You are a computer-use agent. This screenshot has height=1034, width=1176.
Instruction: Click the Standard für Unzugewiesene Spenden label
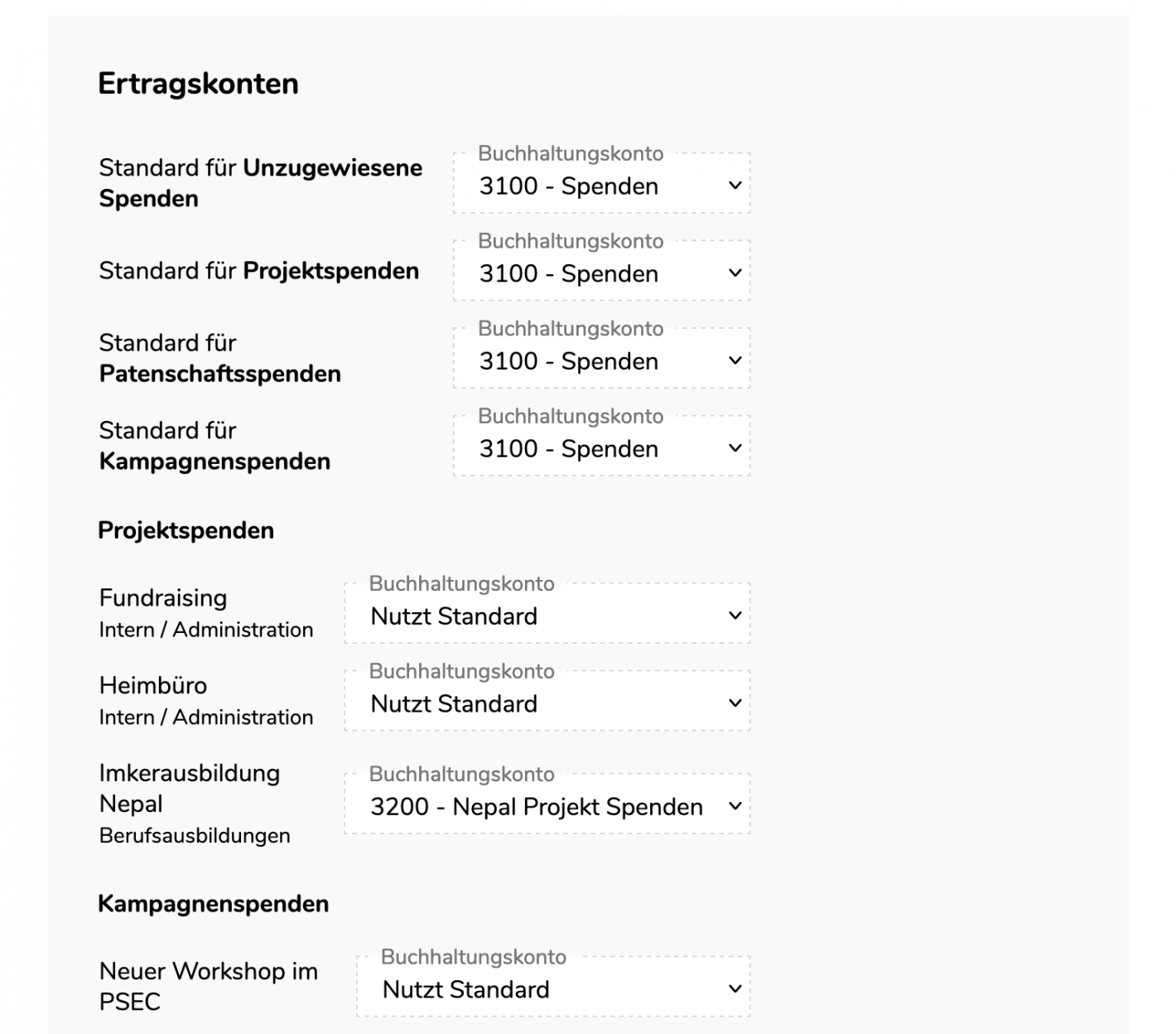point(260,182)
